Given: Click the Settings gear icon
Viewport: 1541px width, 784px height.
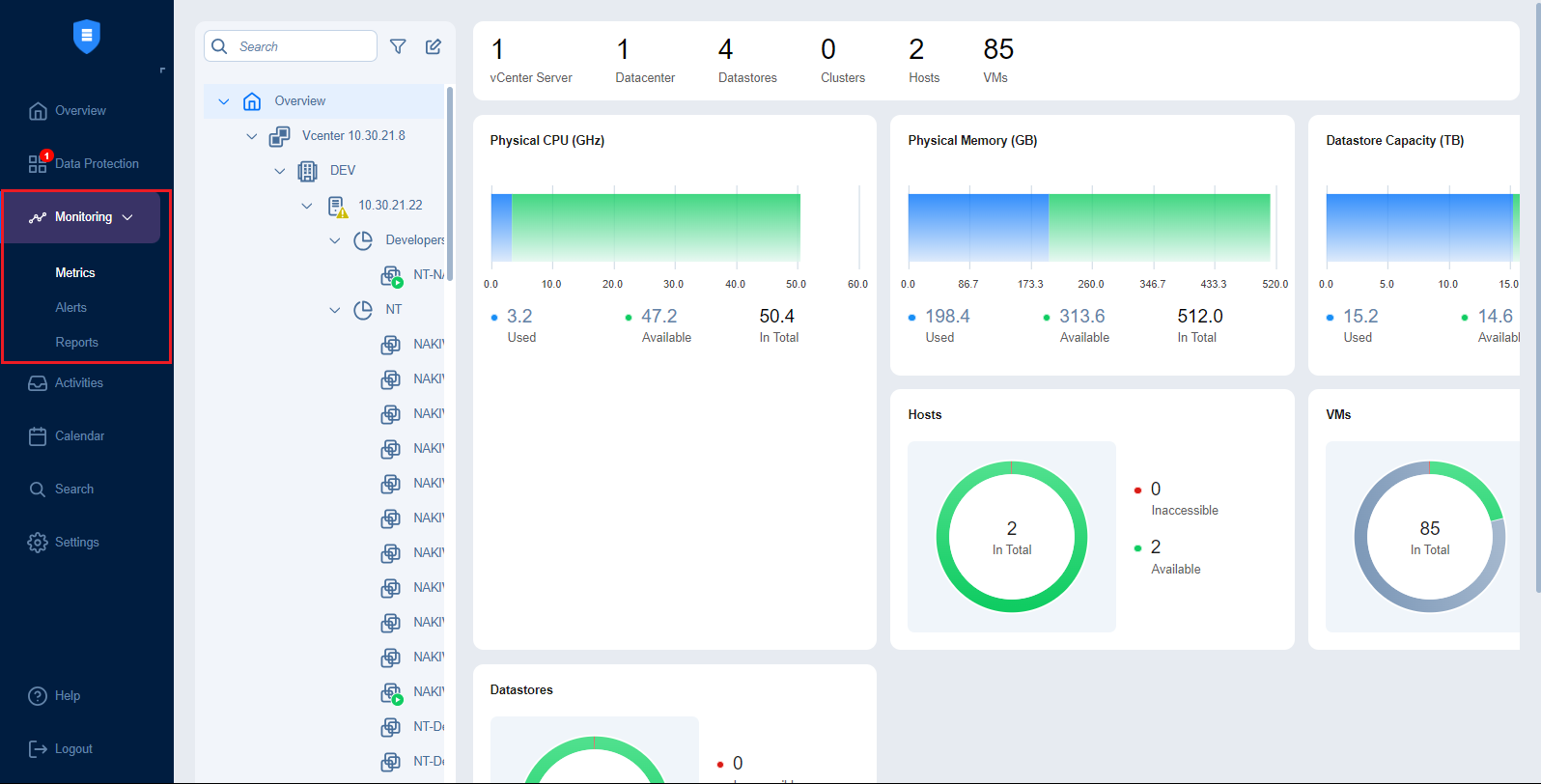Looking at the screenshot, I should coord(38,543).
